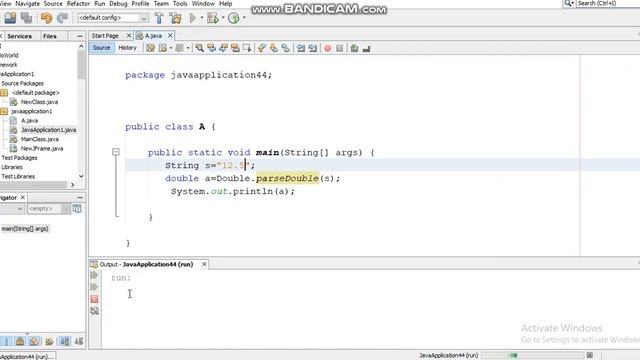Click the Last Edit editor toolbar icon
Viewport: 640px width, 360px height.
tap(151, 48)
